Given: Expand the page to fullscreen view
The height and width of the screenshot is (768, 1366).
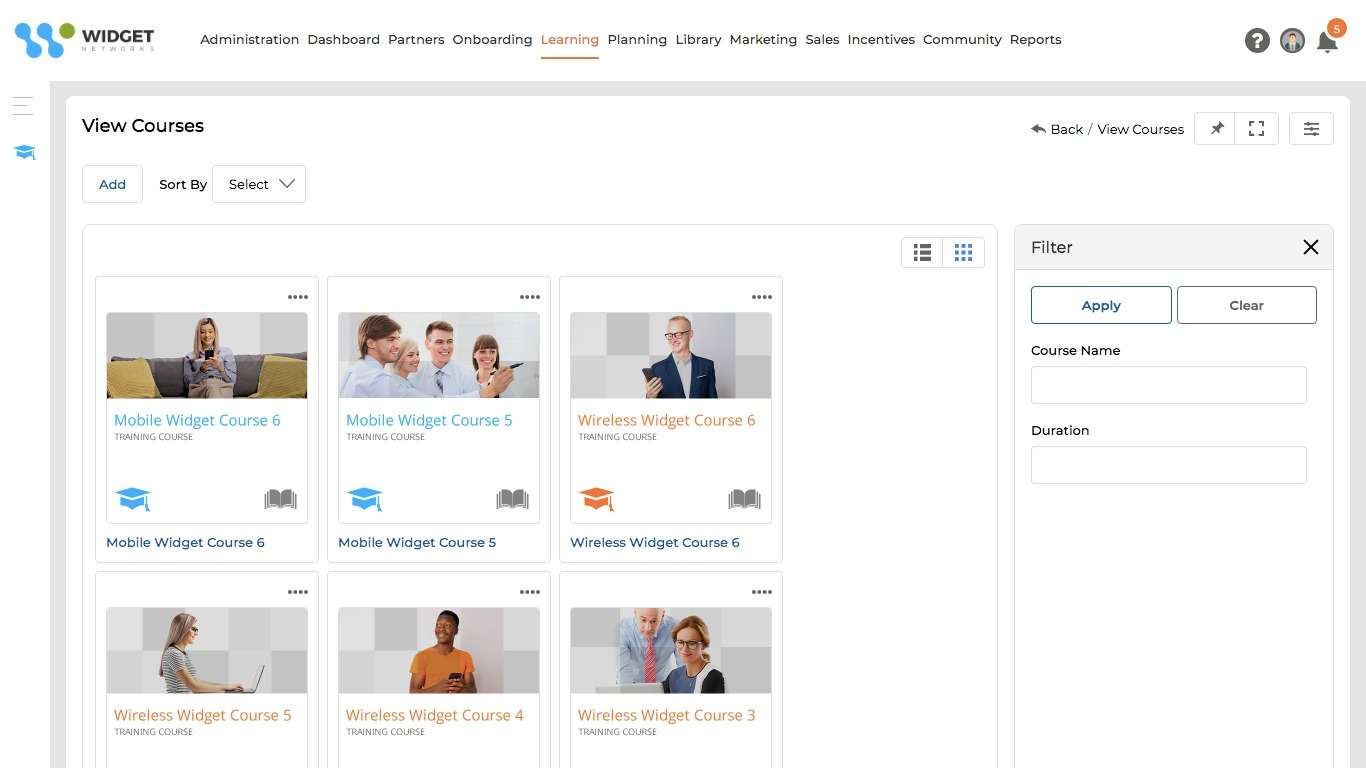Looking at the screenshot, I should coord(1256,128).
